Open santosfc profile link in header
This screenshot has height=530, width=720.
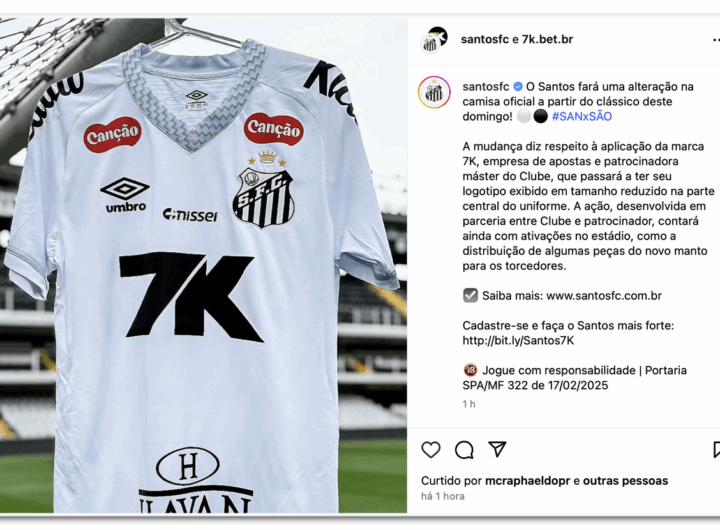coord(484,39)
